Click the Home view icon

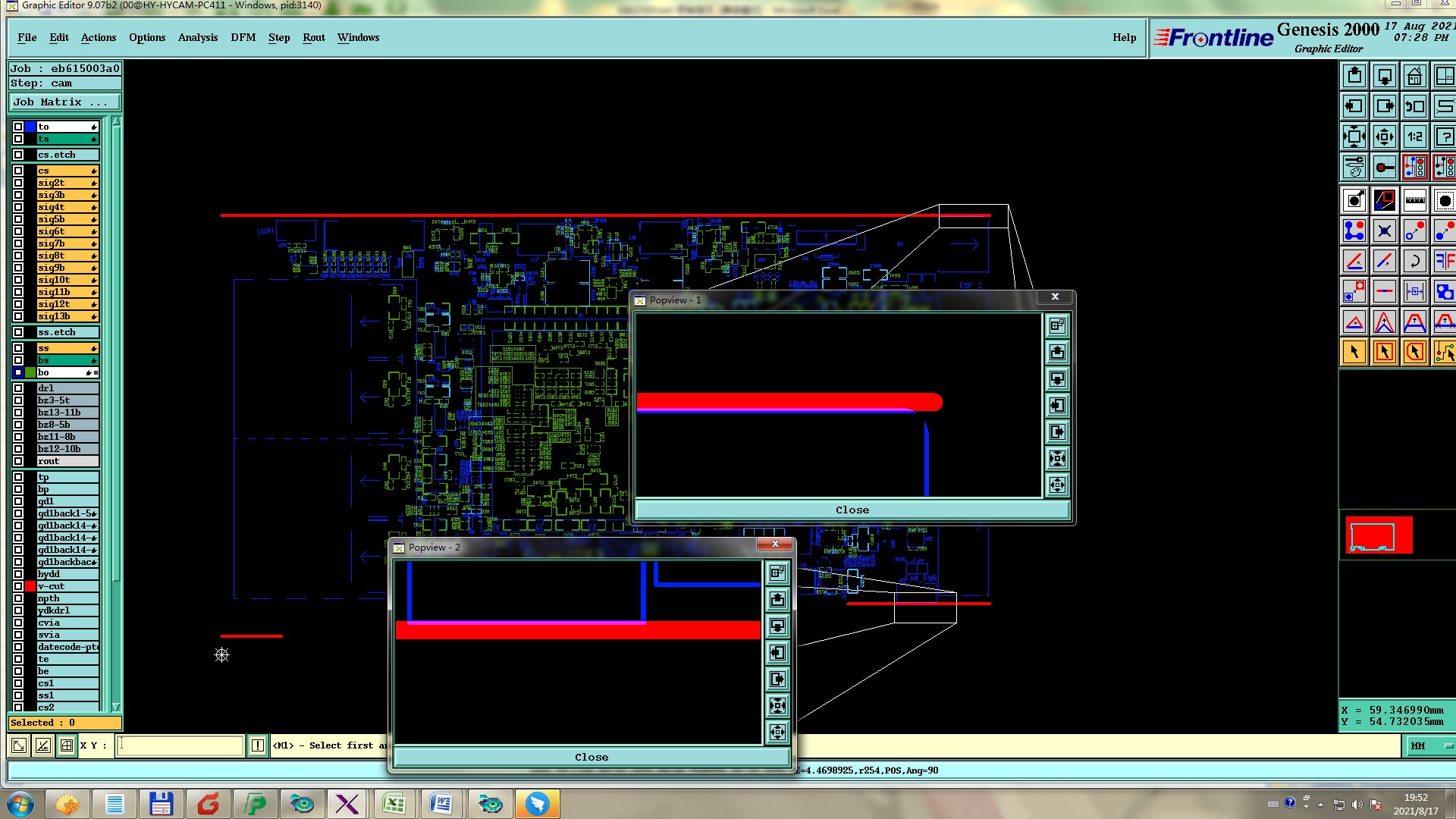coord(1414,76)
